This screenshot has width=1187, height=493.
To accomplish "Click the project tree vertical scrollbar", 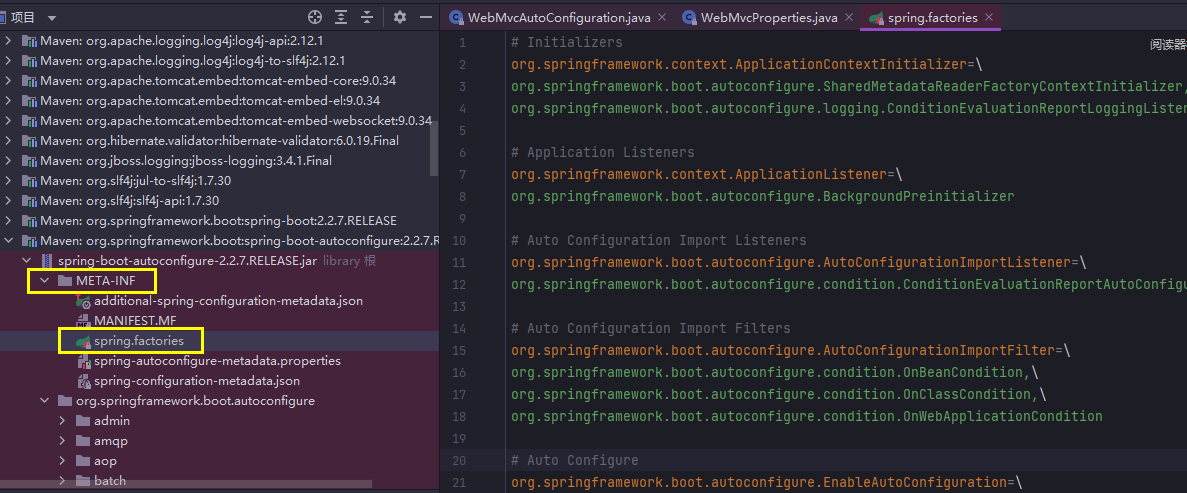I will [x=434, y=148].
